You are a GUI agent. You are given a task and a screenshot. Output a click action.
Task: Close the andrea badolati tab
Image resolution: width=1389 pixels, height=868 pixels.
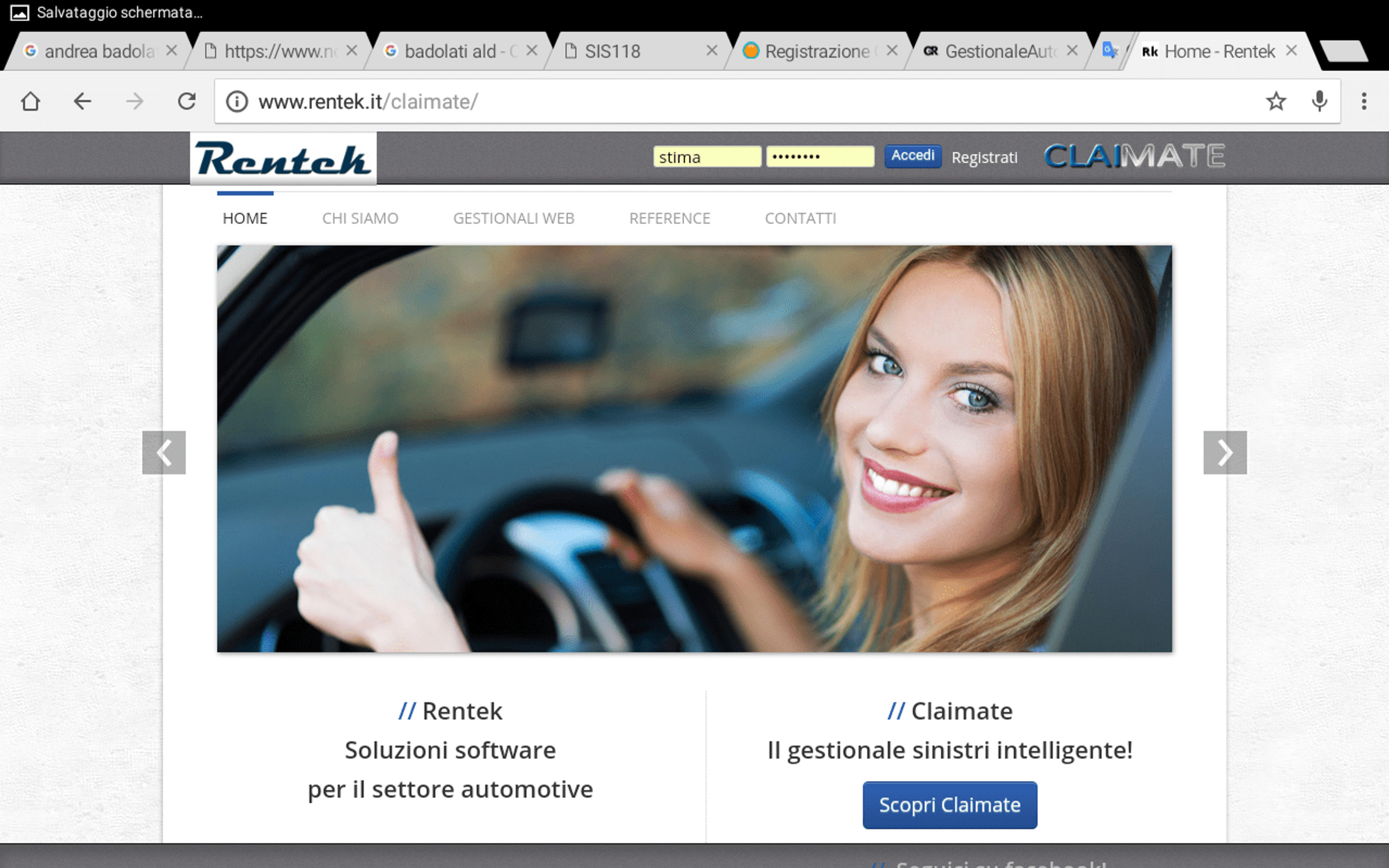[171, 51]
